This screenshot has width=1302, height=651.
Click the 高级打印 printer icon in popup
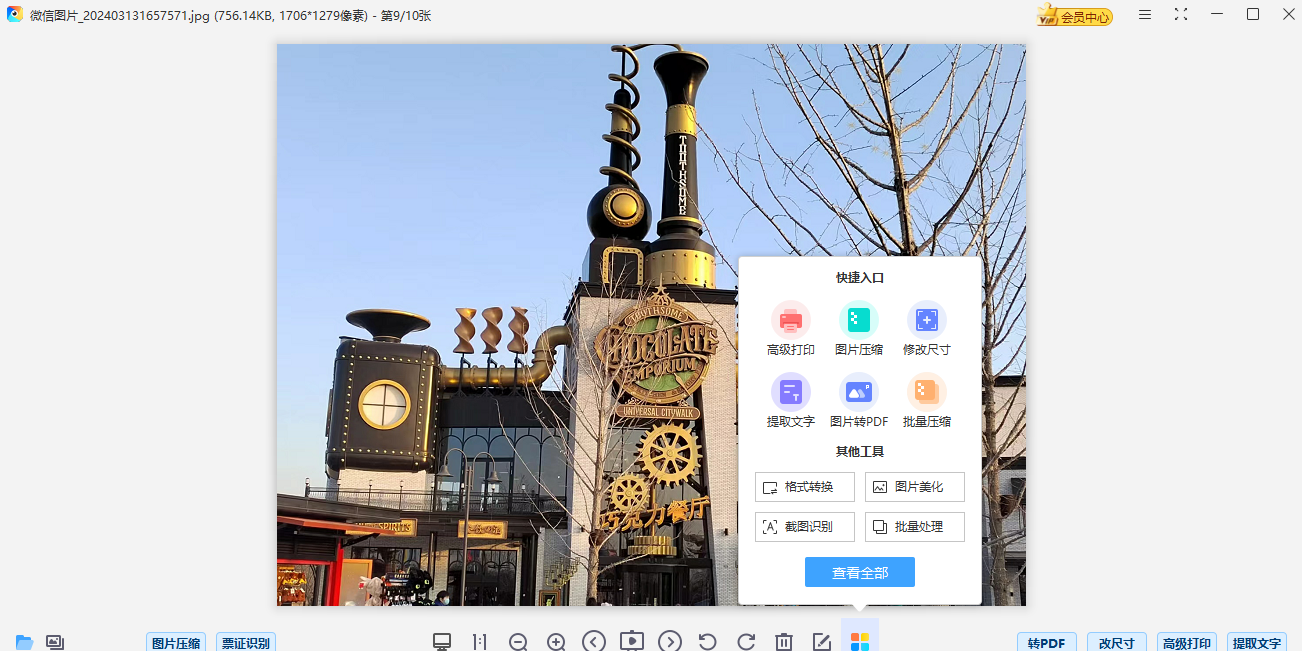[x=790, y=320]
